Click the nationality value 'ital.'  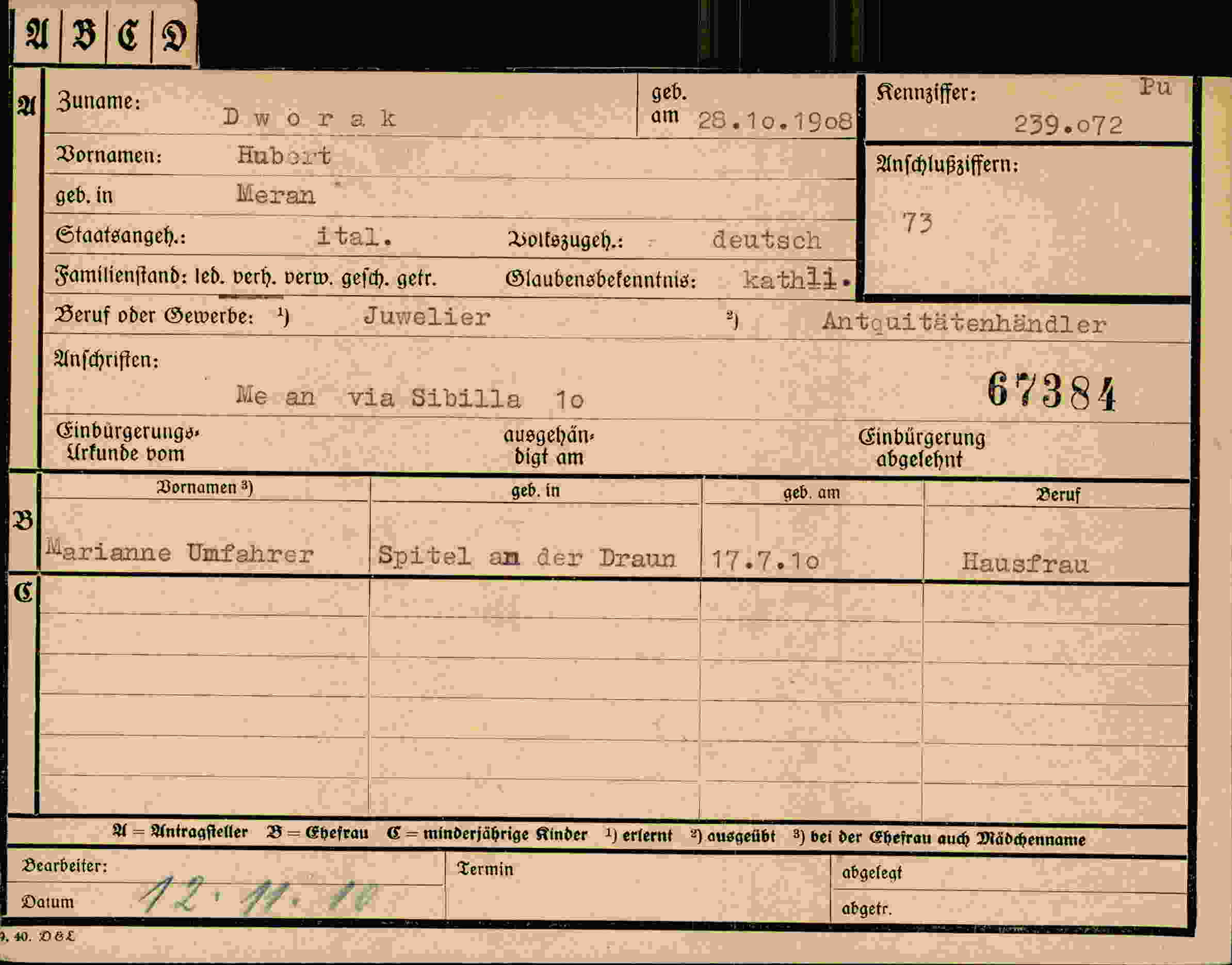click(354, 237)
